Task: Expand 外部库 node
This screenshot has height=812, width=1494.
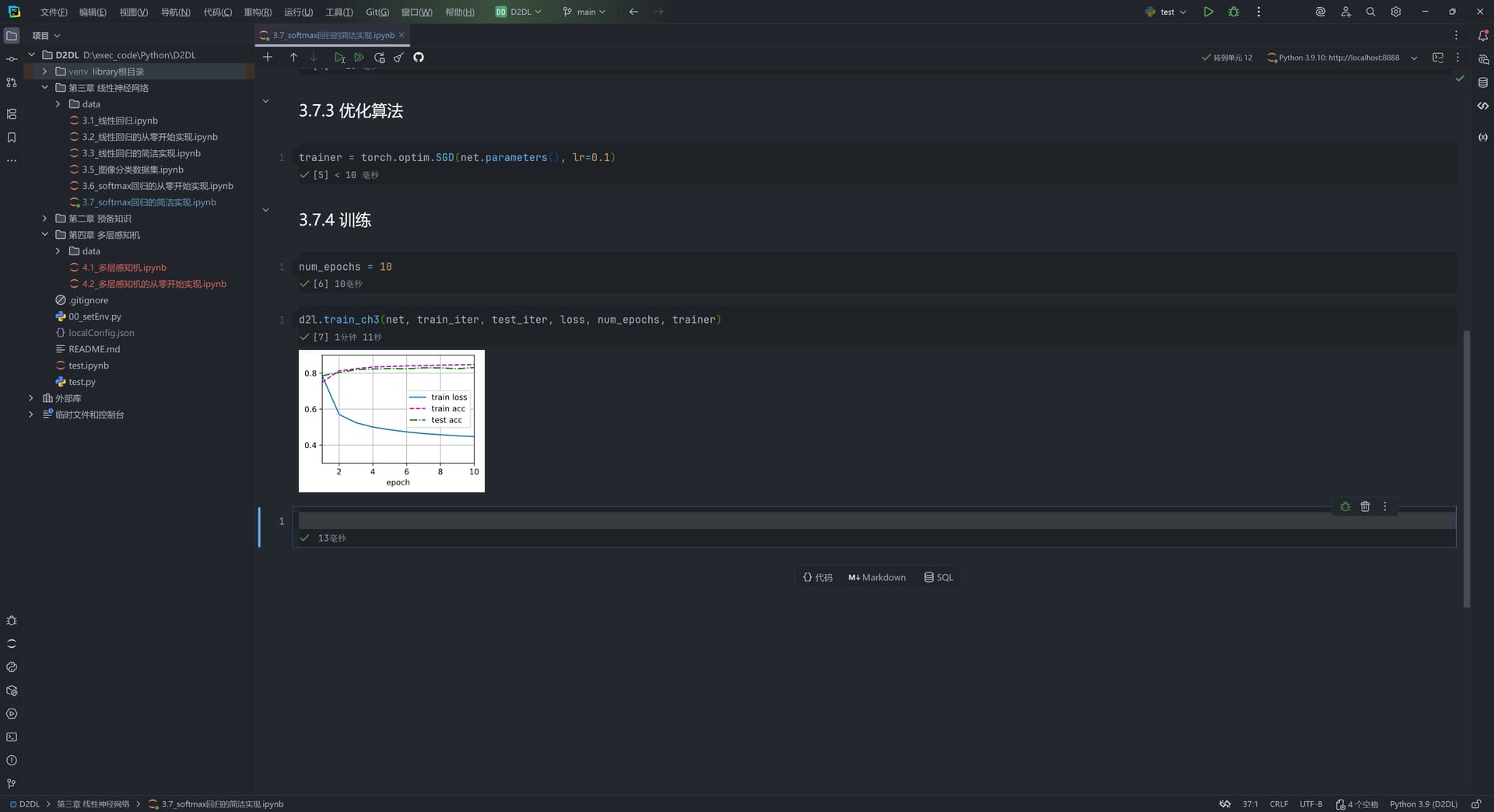Action: (31, 398)
